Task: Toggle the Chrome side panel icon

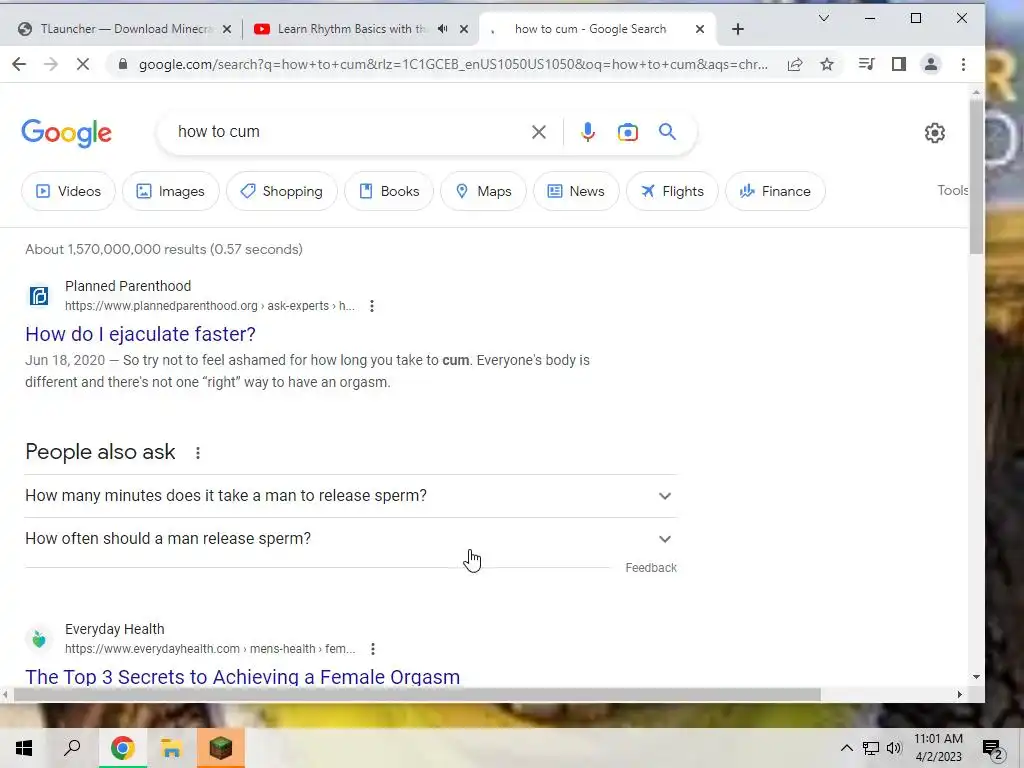Action: pyautogui.click(x=899, y=64)
